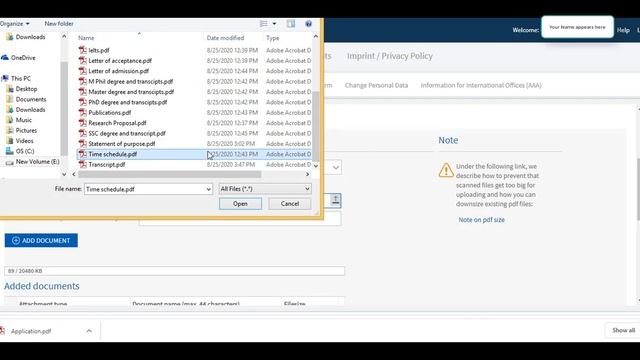Click the PDF icon of Research Proposal.pdf

[83, 123]
